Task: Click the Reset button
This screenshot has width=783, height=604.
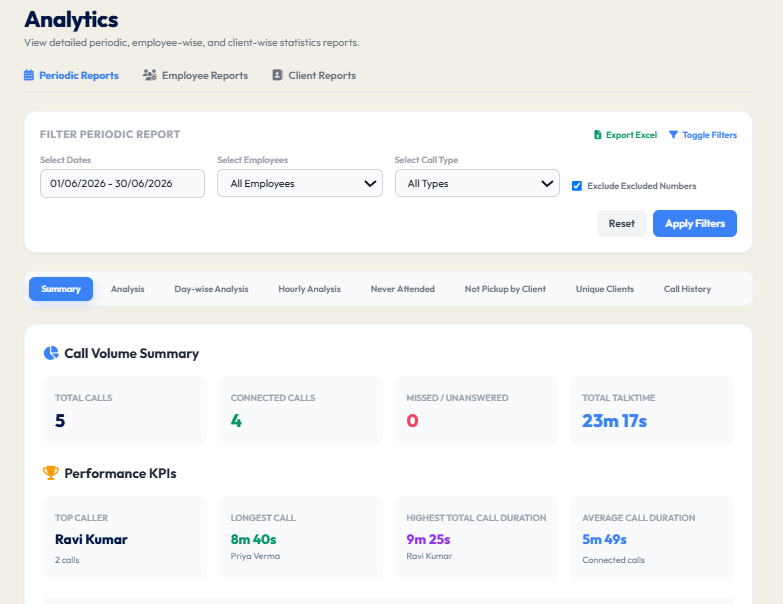Action: tap(622, 224)
